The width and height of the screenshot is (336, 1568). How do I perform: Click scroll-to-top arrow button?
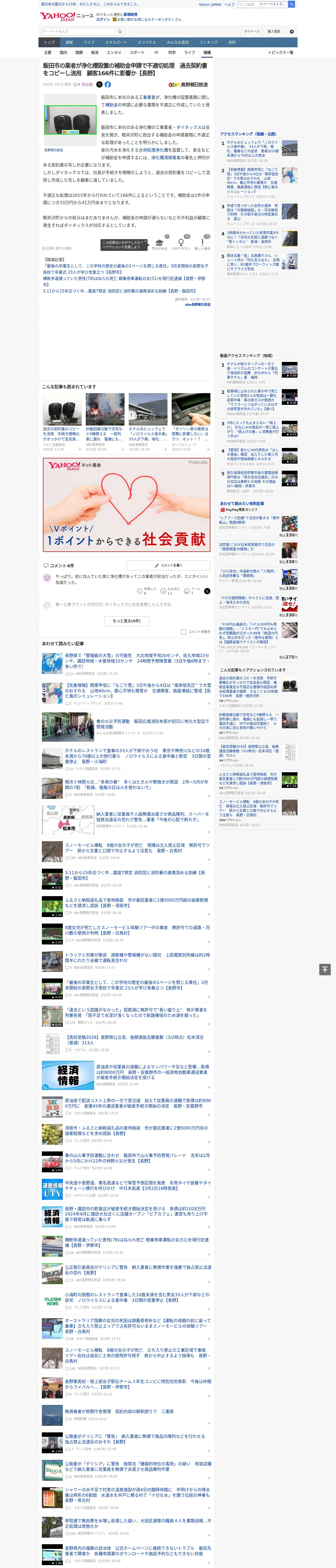point(325,970)
